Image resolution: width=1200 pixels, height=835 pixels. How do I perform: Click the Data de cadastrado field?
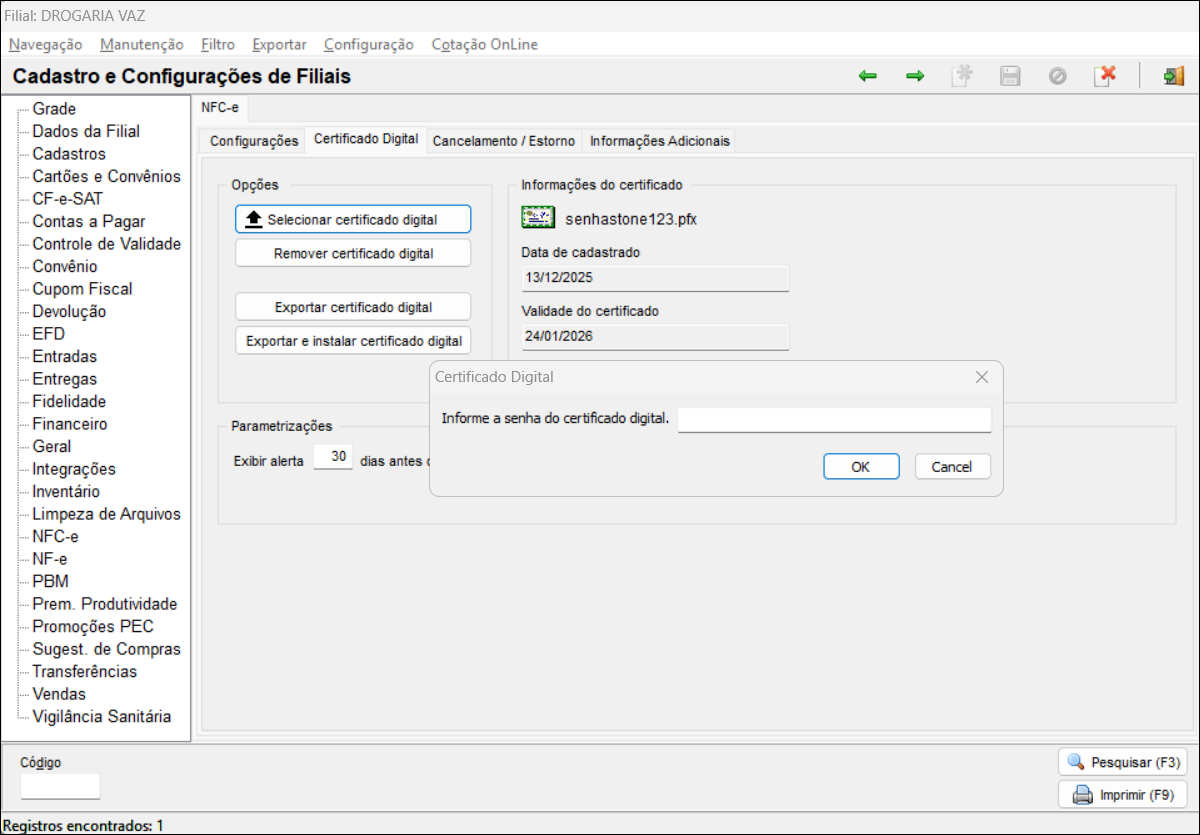tap(655, 278)
